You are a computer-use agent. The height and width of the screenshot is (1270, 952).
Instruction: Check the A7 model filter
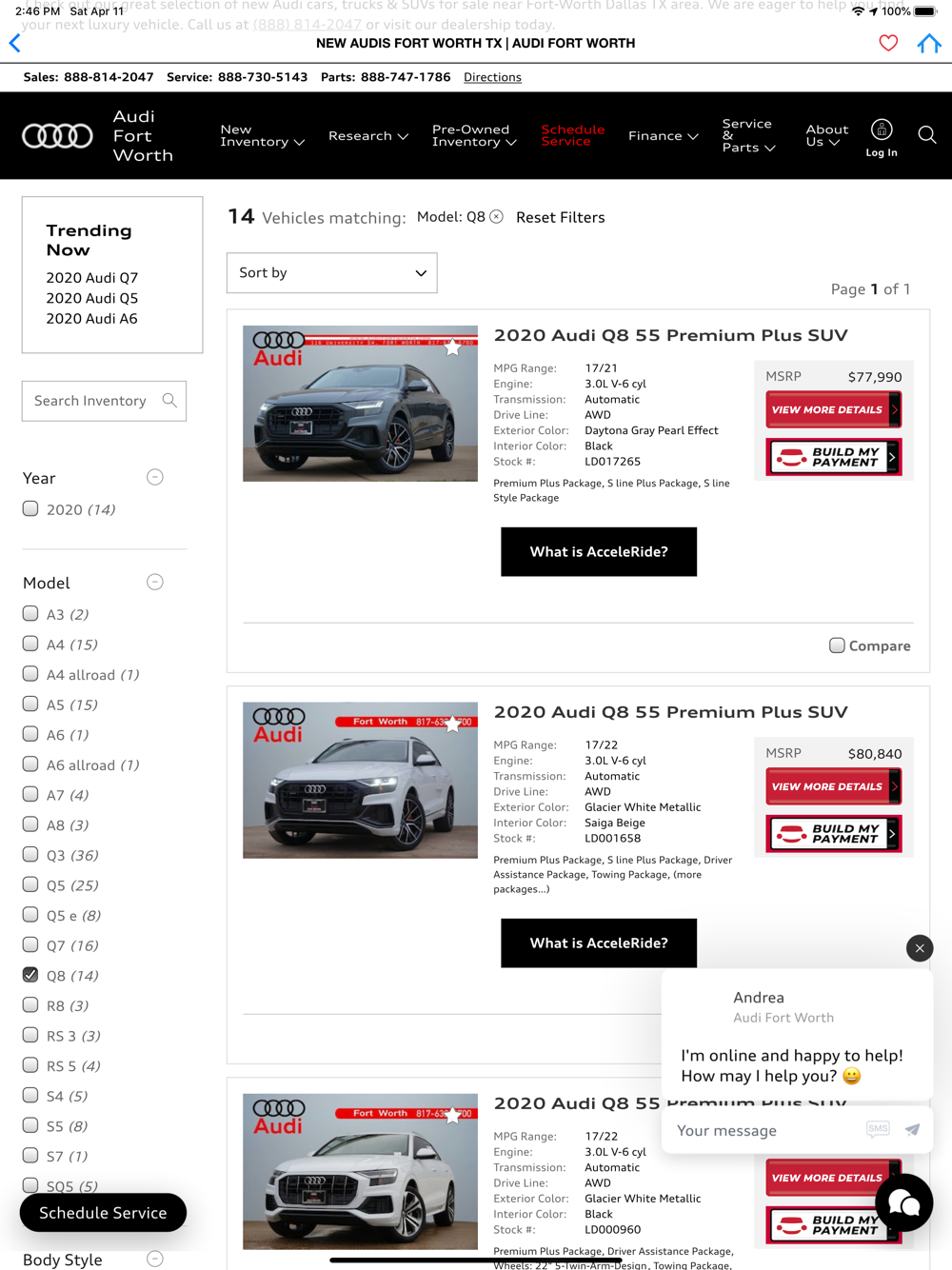pyautogui.click(x=30, y=794)
